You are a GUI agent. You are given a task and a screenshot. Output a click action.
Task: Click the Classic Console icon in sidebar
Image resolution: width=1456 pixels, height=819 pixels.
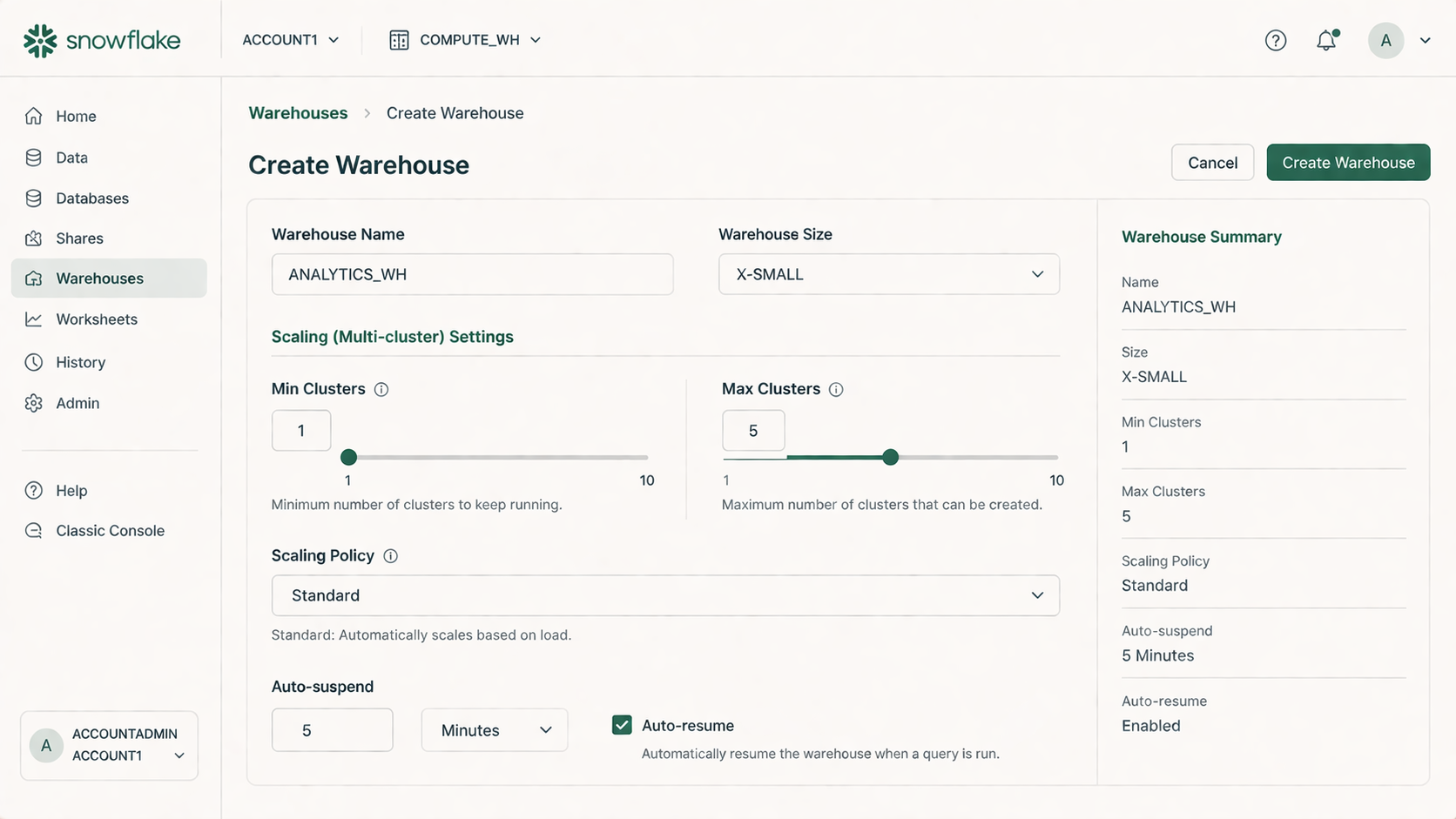point(34,531)
